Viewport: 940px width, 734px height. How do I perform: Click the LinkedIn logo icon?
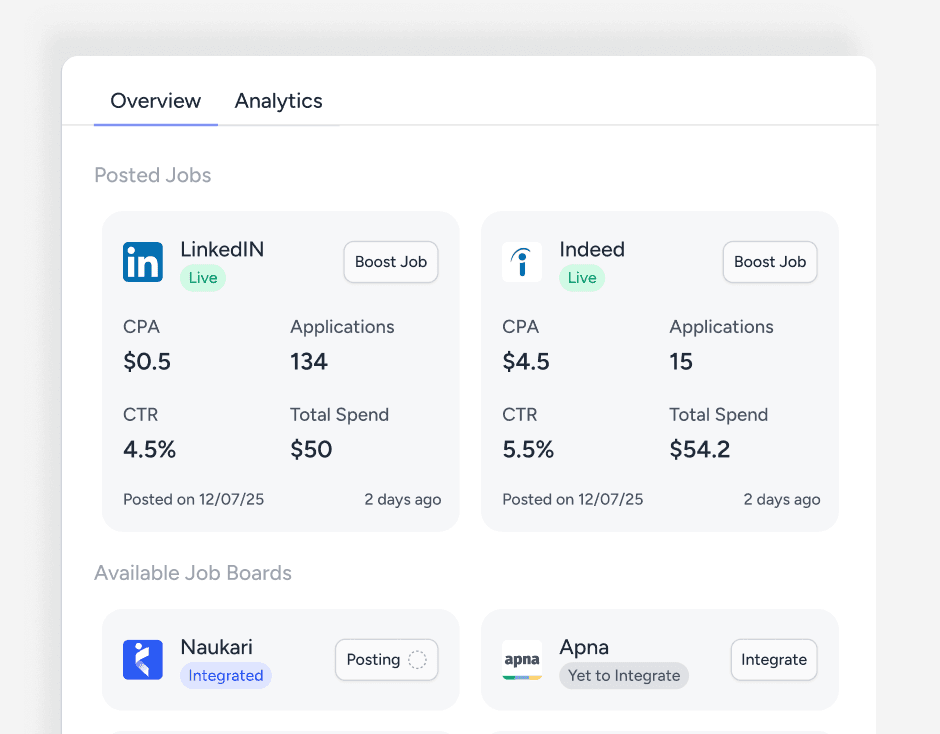[143, 262]
